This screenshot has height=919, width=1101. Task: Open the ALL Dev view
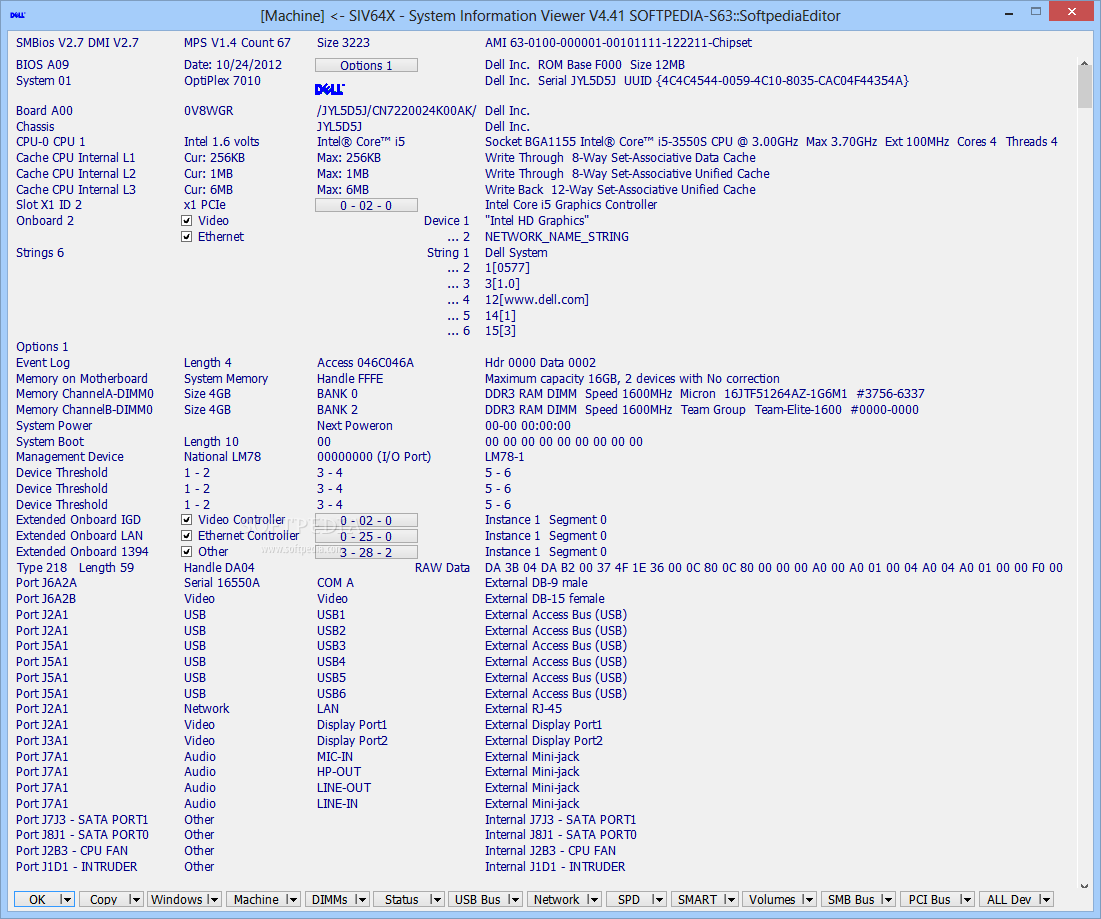pos(1009,899)
